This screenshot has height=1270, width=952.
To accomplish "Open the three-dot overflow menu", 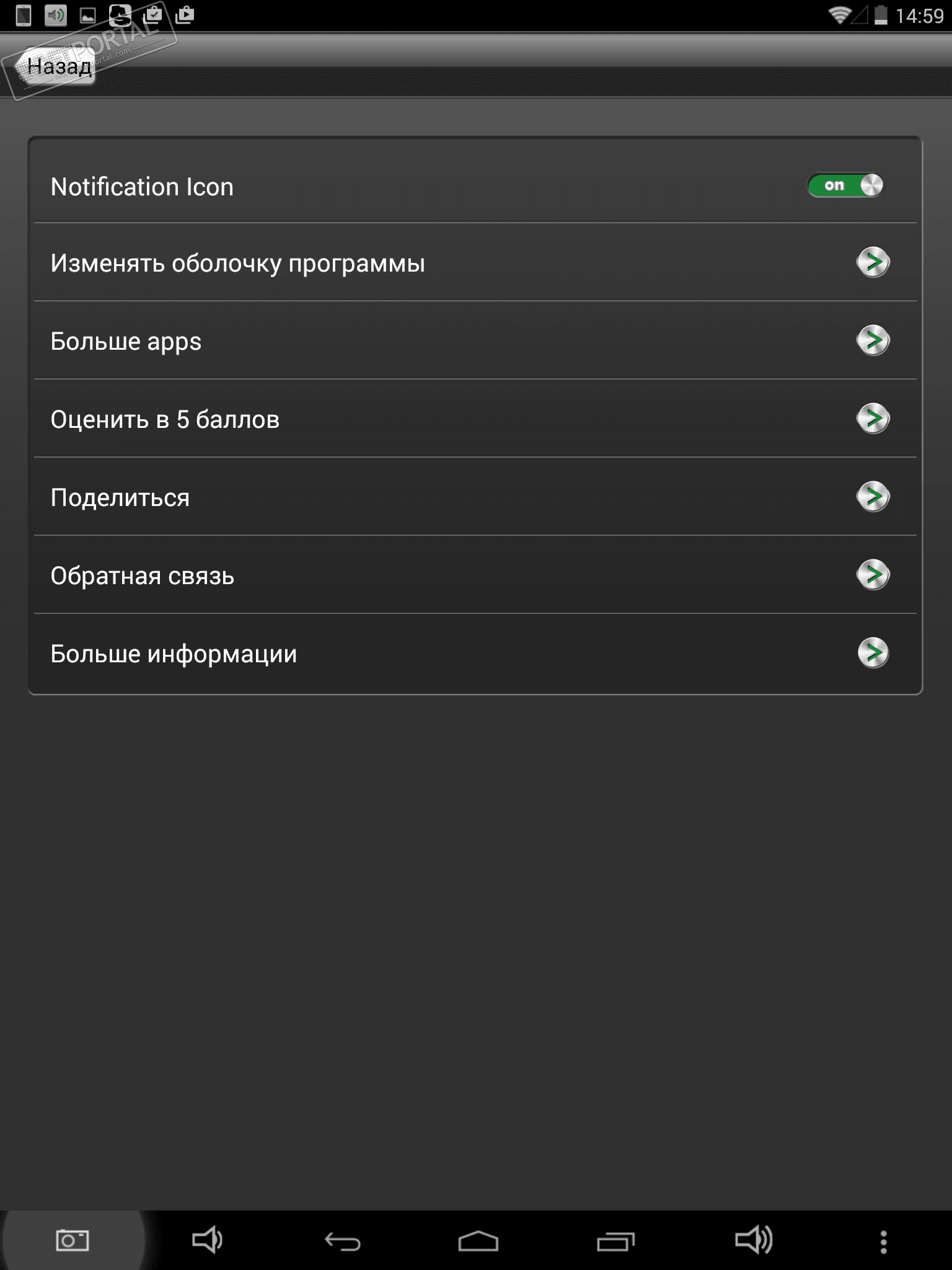I will [x=883, y=1241].
